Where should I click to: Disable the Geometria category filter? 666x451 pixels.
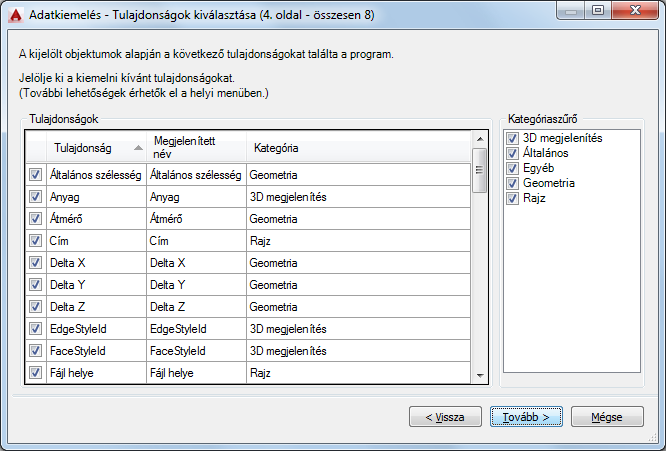point(513,183)
